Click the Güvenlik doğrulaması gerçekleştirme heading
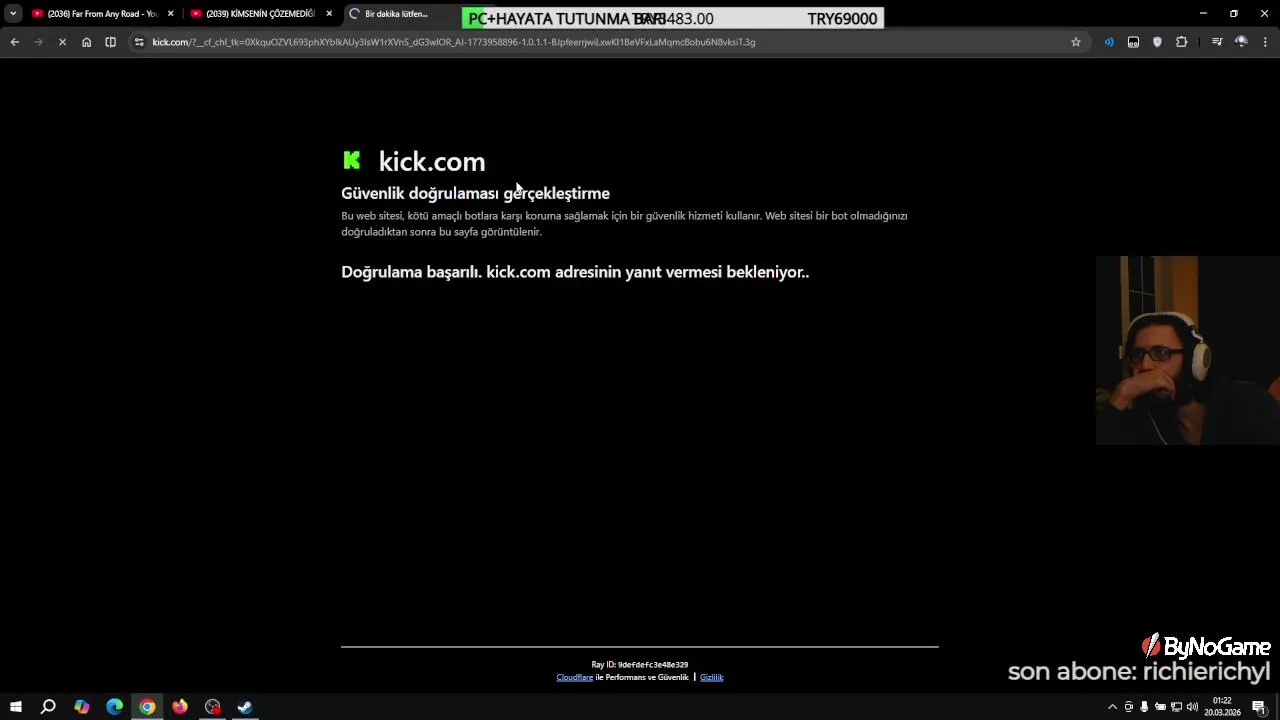The image size is (1280, 720). click(x=475, y=193)
